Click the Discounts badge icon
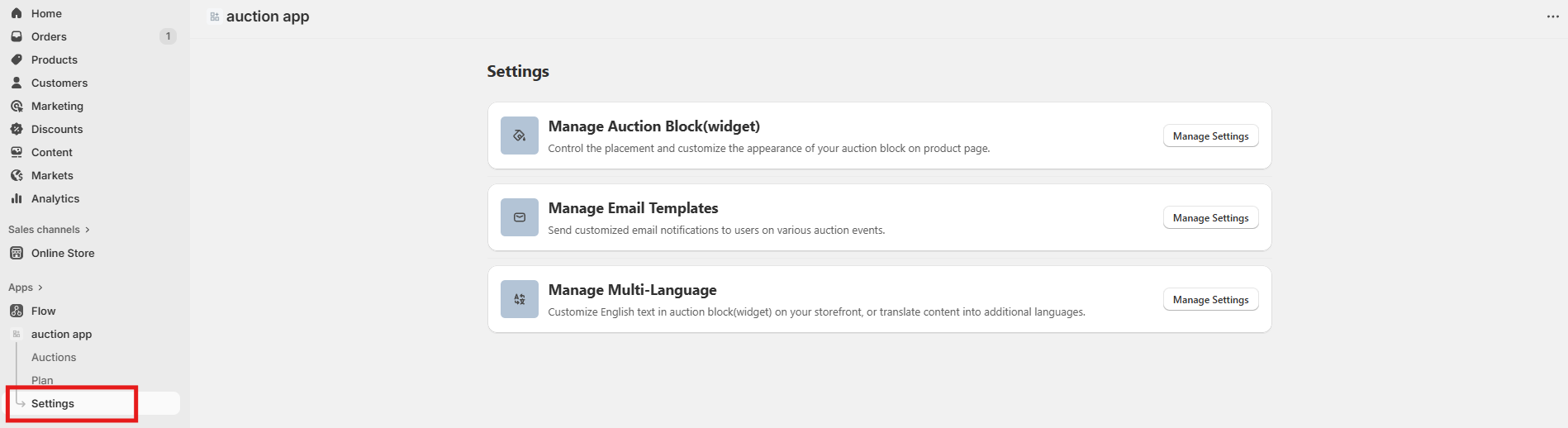Viewport: 1568px width, 428px height. click(x=17, y=129)
